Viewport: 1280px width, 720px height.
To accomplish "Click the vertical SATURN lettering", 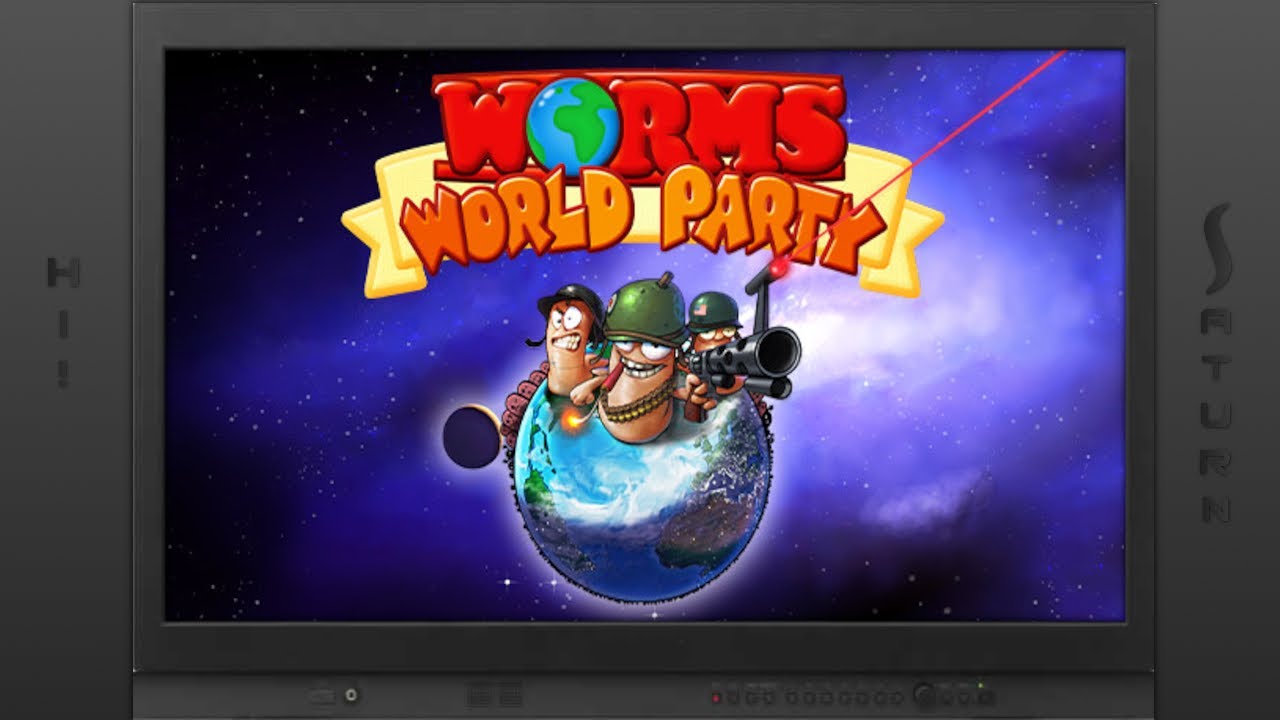I will 1217,365.
